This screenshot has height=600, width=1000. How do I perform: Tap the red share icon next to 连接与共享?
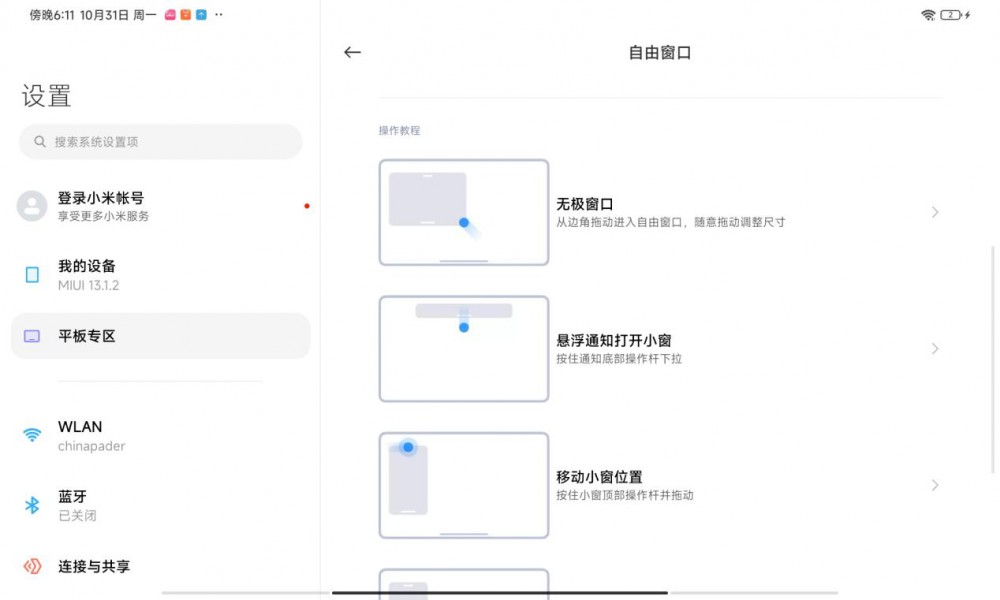tap(30, 566)
